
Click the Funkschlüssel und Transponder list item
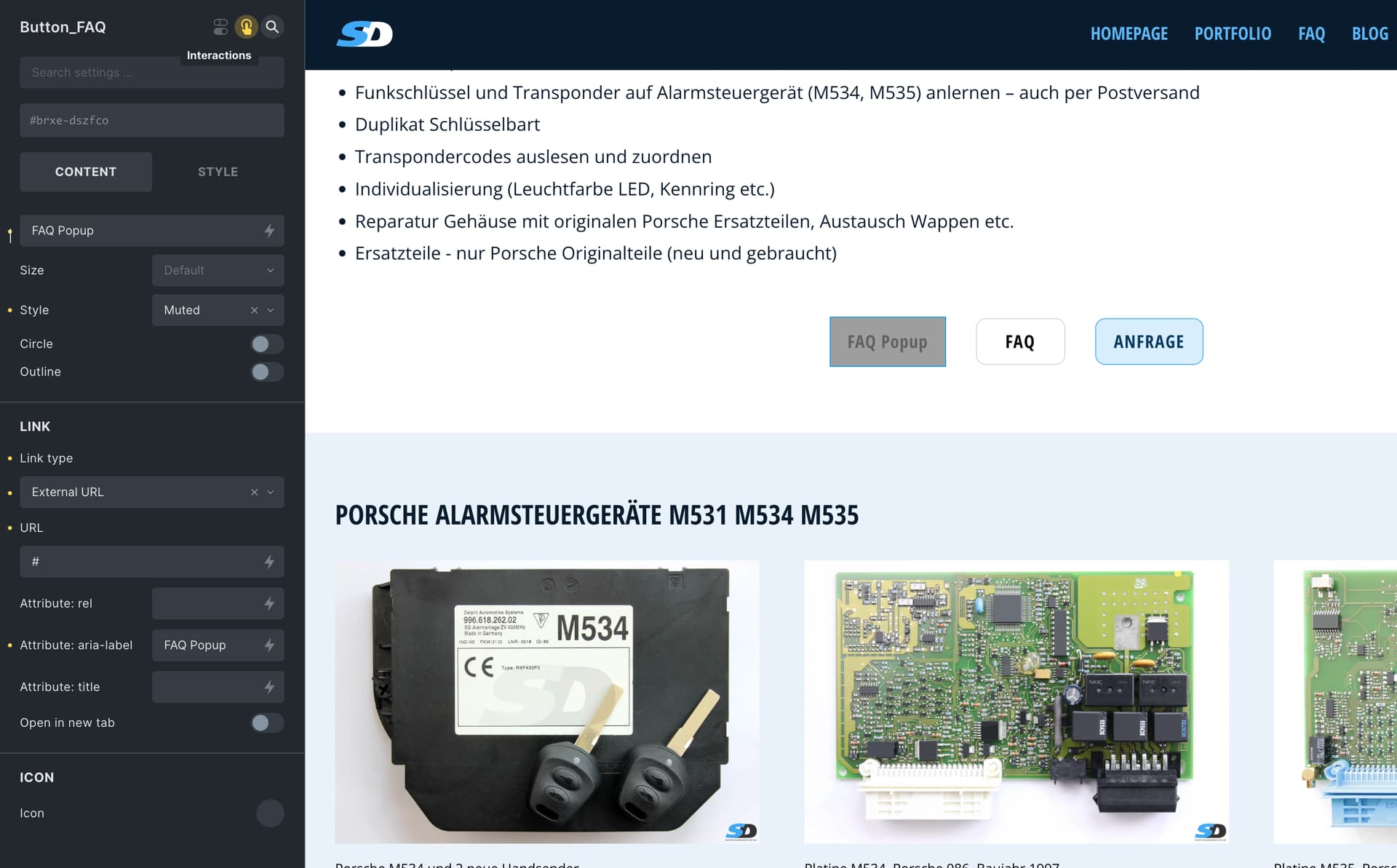(x=777, y=92)
